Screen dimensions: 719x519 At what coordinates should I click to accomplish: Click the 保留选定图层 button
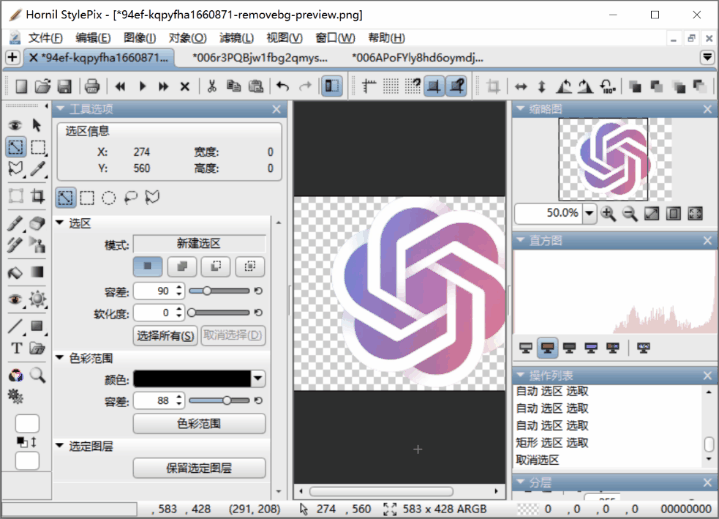[199, 468]
